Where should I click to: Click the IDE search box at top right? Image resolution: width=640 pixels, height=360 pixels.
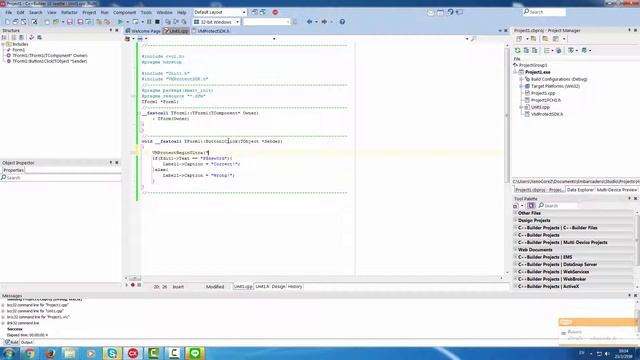coord(544,12)
